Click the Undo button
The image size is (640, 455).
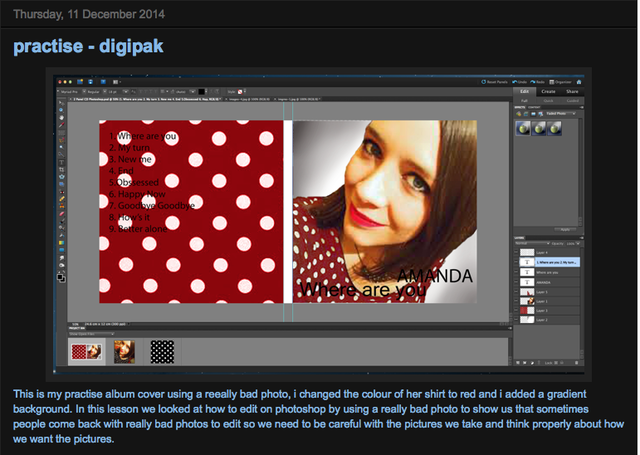click(520, 82)
